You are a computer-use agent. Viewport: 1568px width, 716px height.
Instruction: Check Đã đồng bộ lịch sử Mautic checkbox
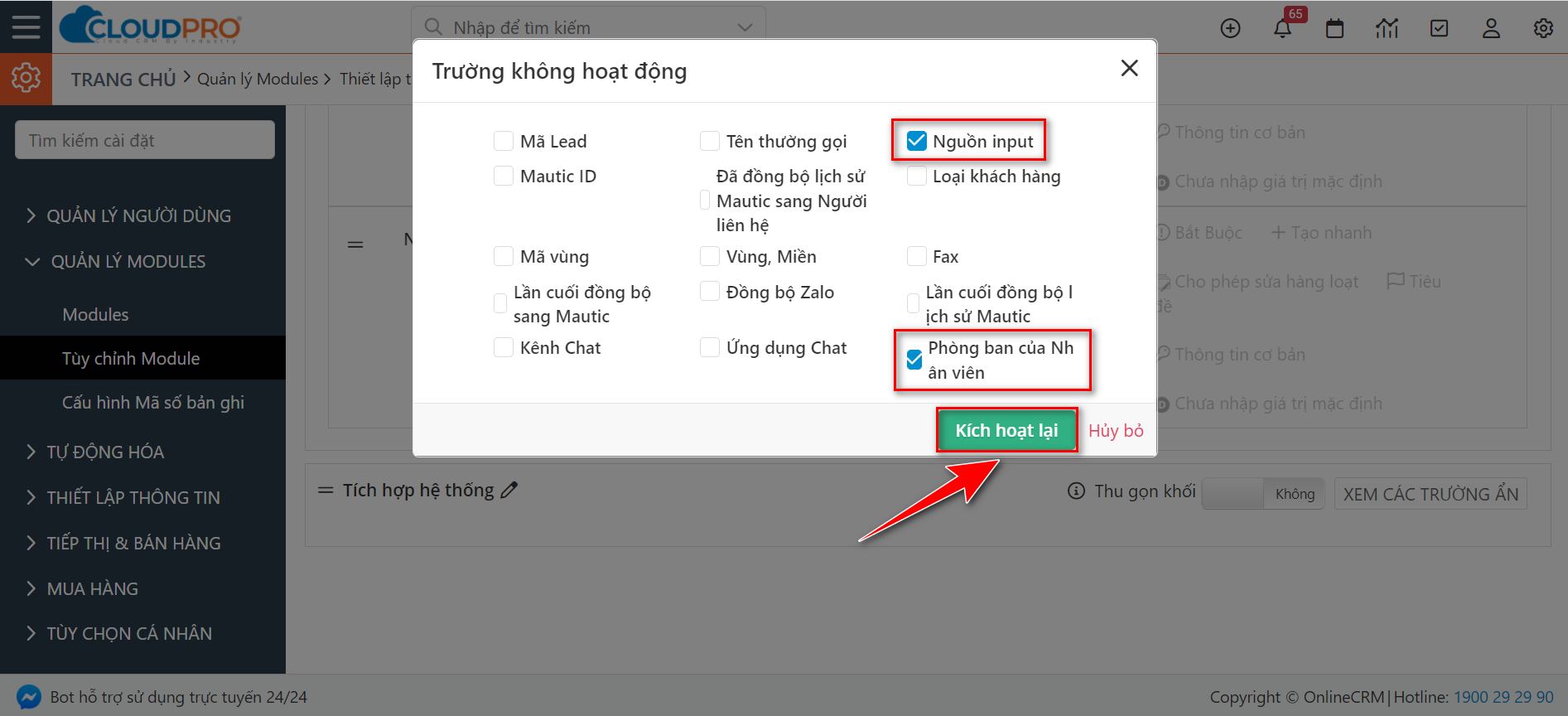(705, 200)
